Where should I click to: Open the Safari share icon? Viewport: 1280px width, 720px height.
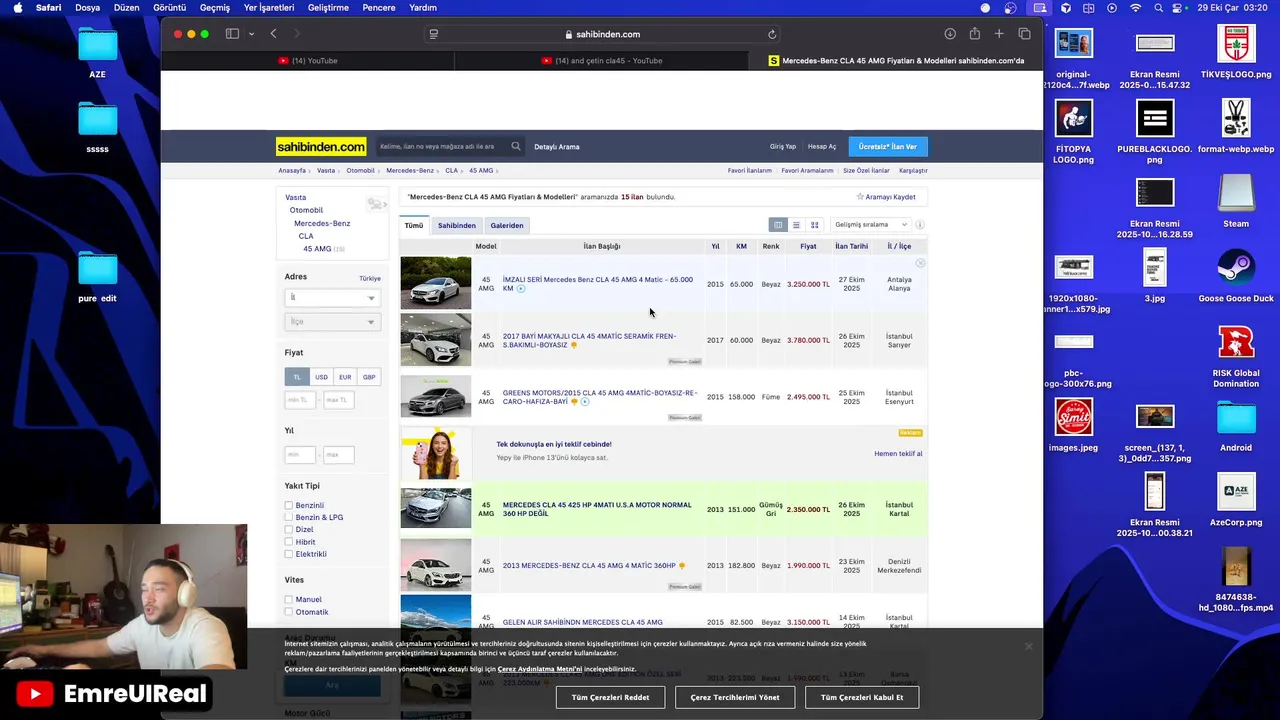coord(974,34)
